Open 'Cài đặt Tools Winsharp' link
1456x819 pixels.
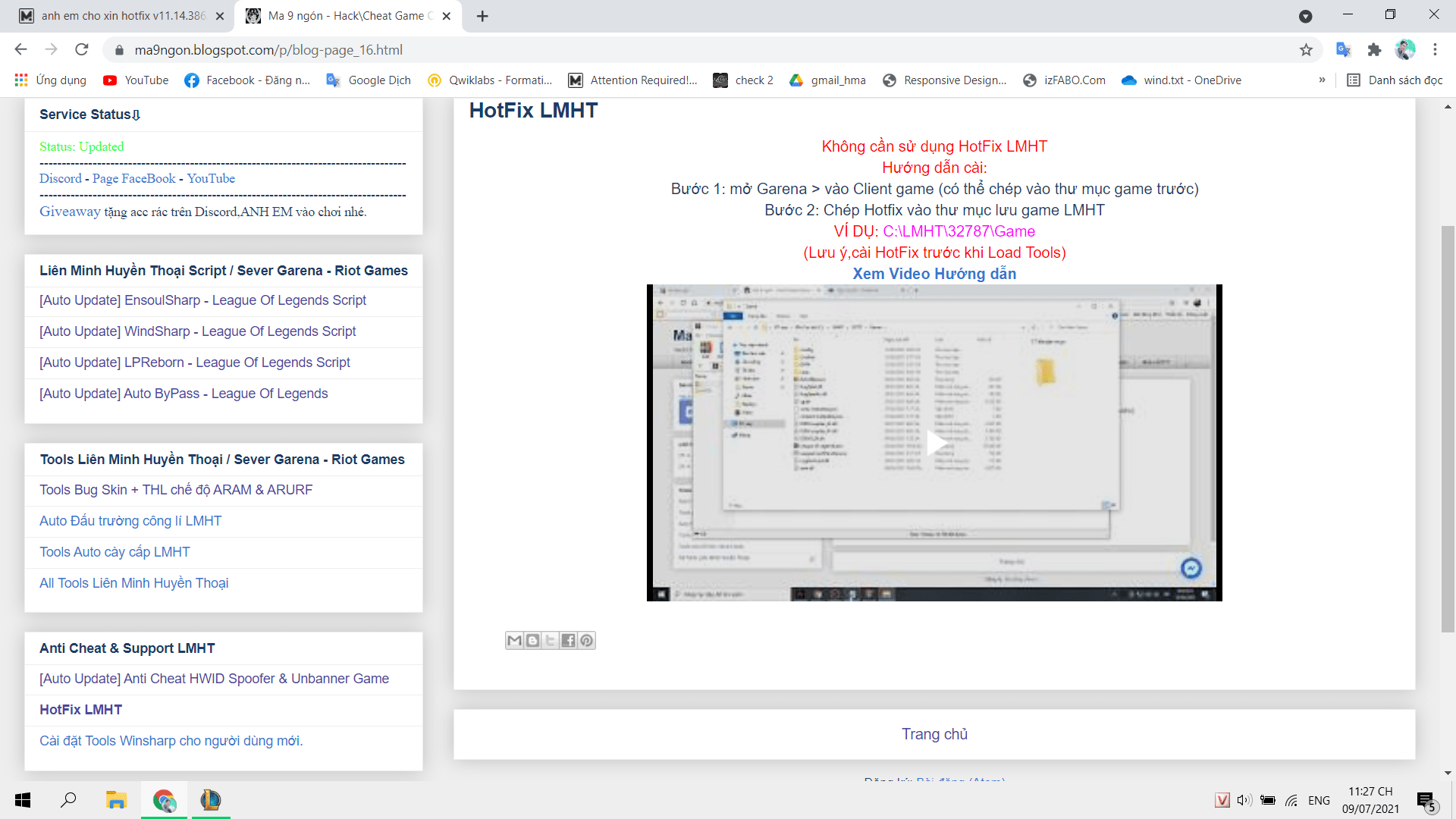point(171,741)
